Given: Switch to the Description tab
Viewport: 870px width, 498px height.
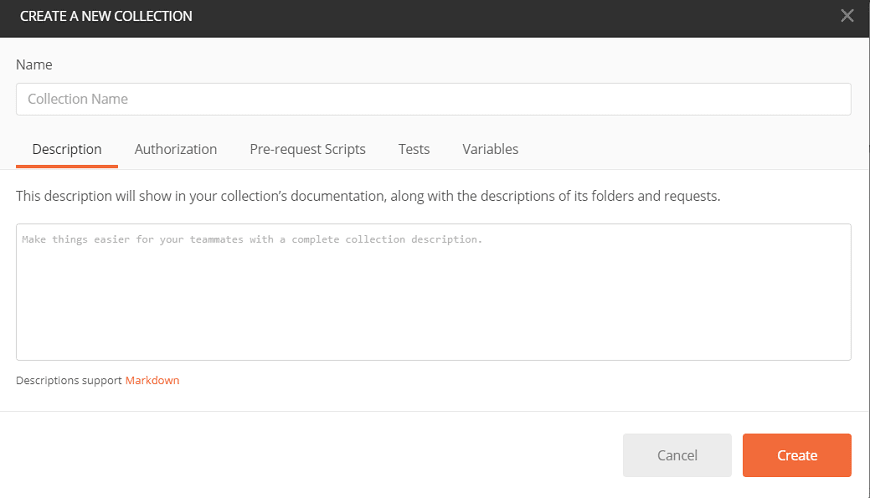Looking at the screenshot, I should (x=67, y=149).
